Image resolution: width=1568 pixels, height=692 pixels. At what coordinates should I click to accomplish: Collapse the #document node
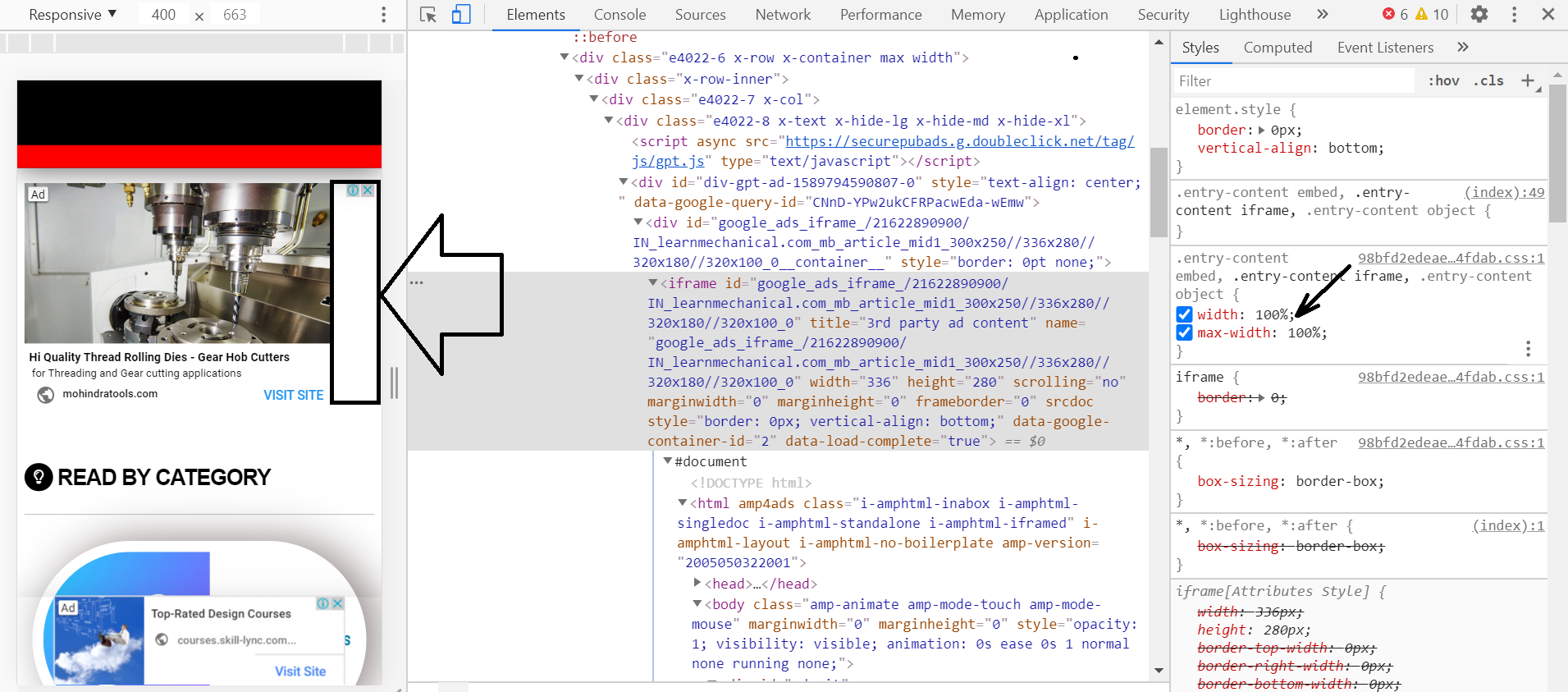tap(668, 461)
